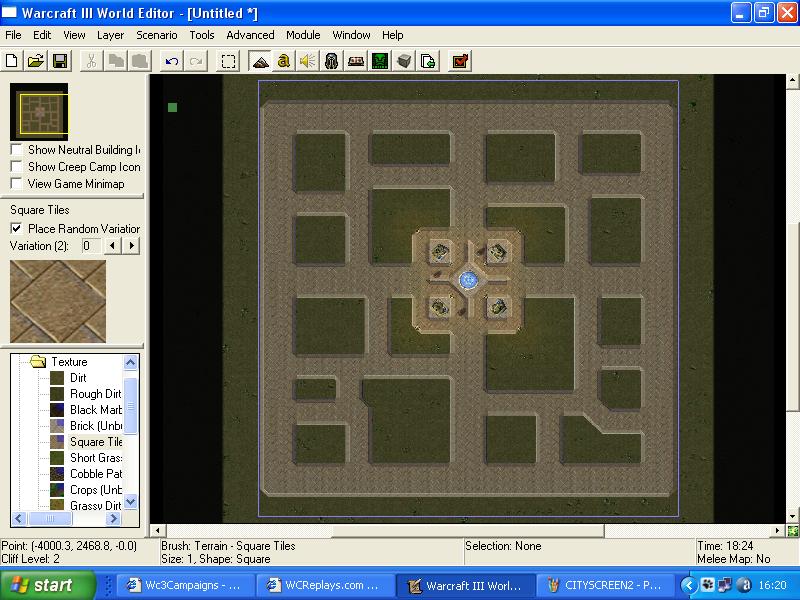Decrease variation with left arrow
The image size is (800, 600).
coord(112,246)
